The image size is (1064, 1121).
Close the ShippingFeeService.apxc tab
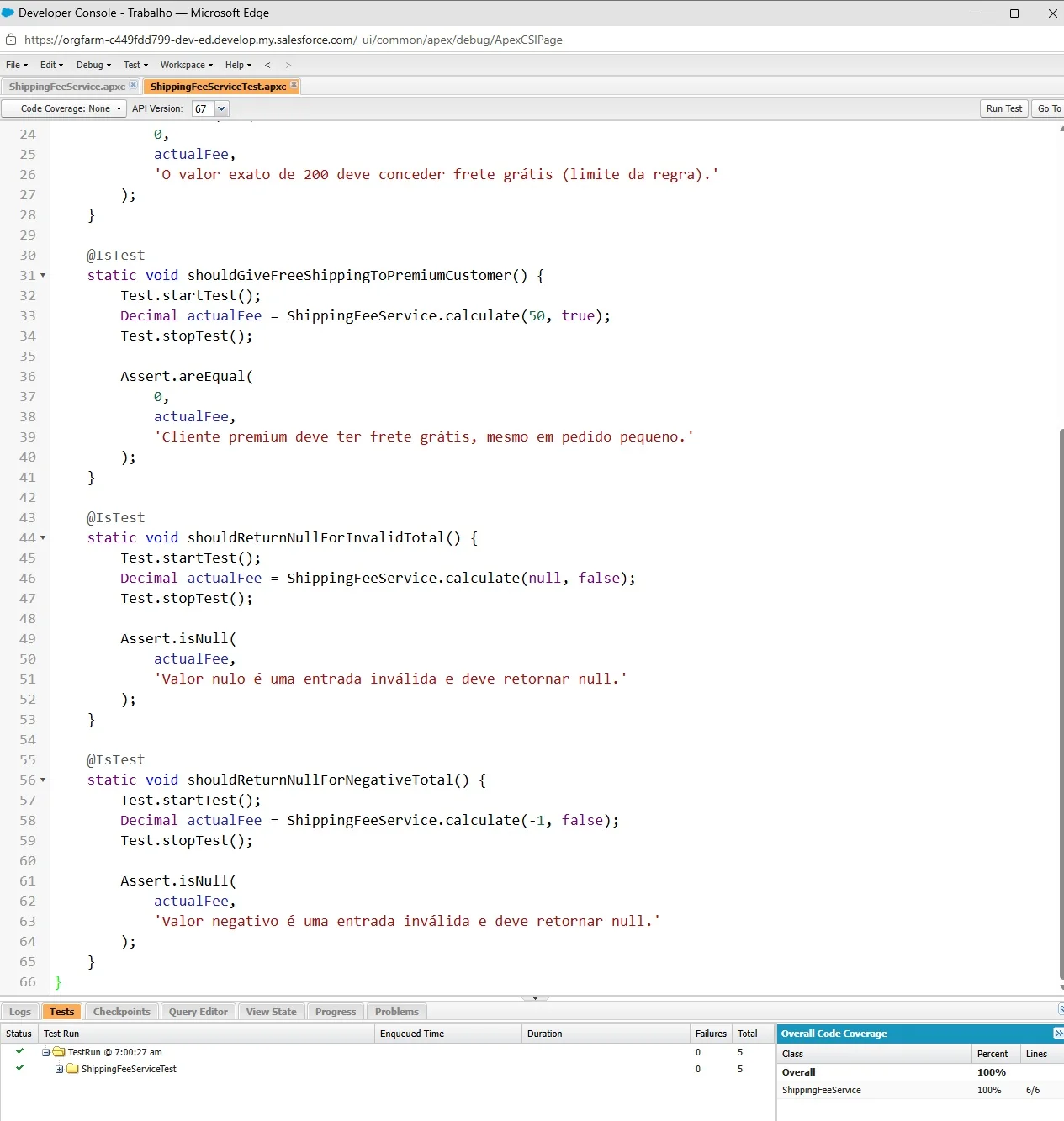point(133,85)
